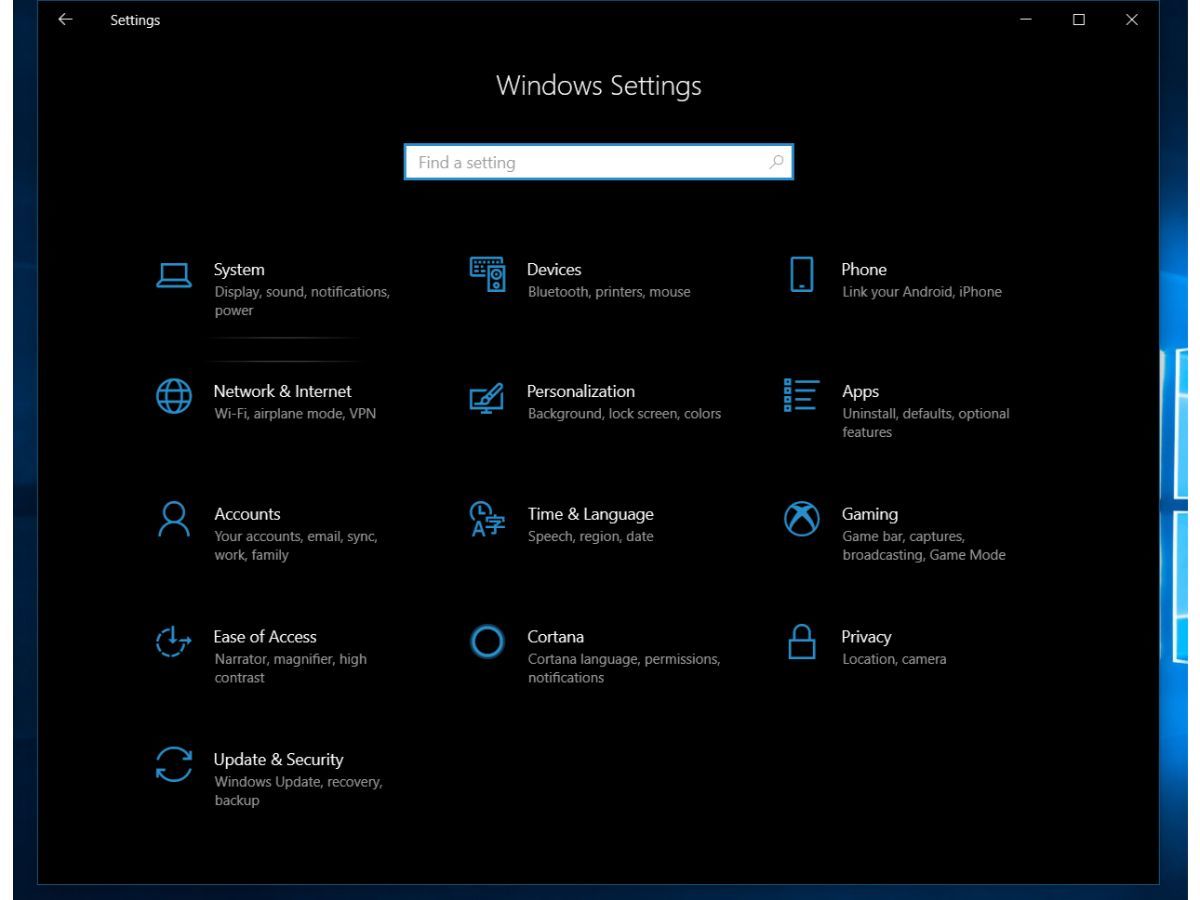Click the Accounts person icon

click(x=173, y=519)
